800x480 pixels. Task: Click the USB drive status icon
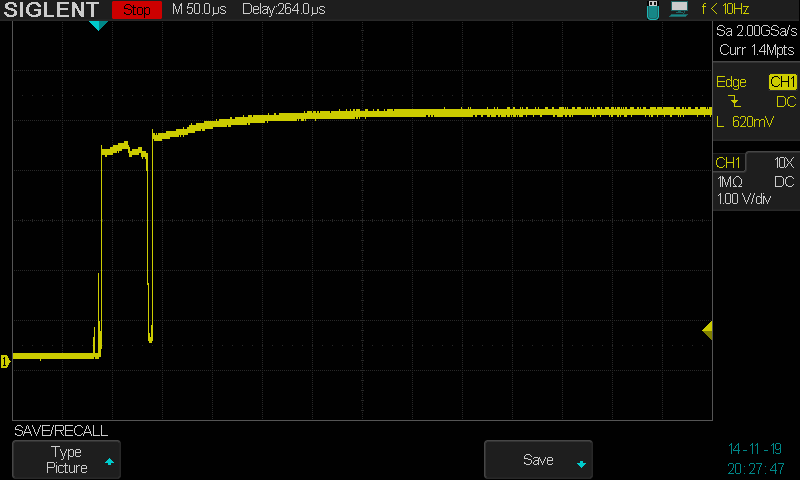tap(655, 9)
